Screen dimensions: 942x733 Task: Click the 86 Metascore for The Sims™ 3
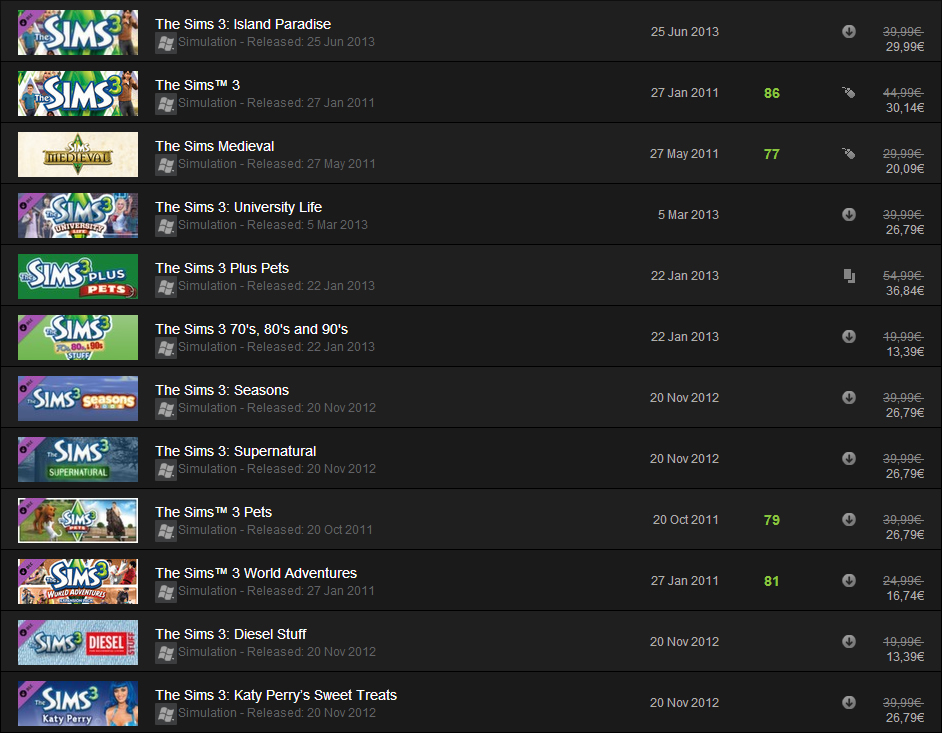click(x=771, y=93)
